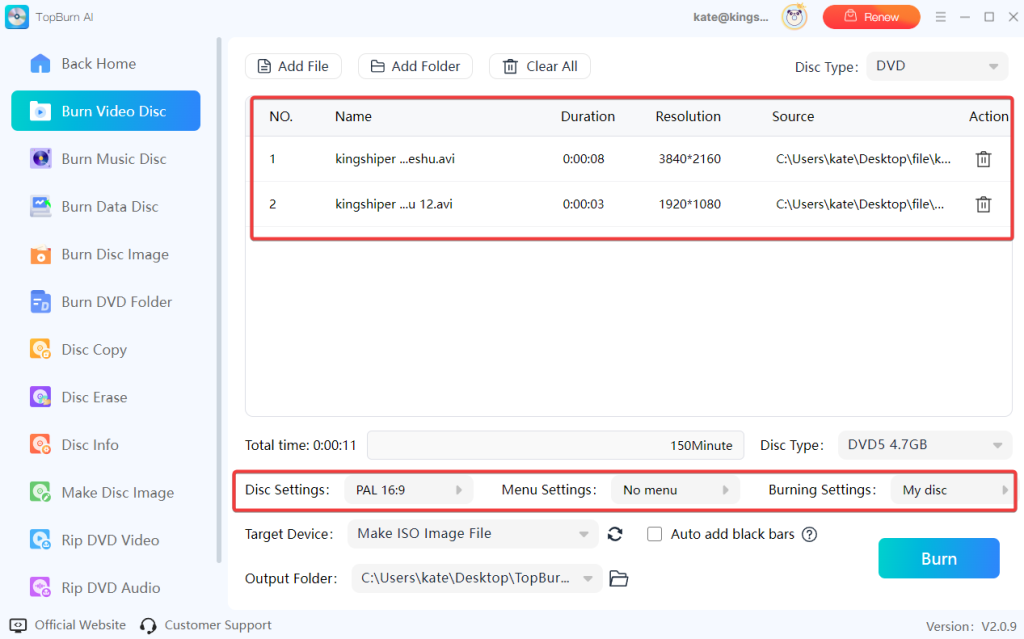The width and height of the screenshot is (1024, 639).
Task: Remove the second video with the trash icon
Action: coord(983,204)
